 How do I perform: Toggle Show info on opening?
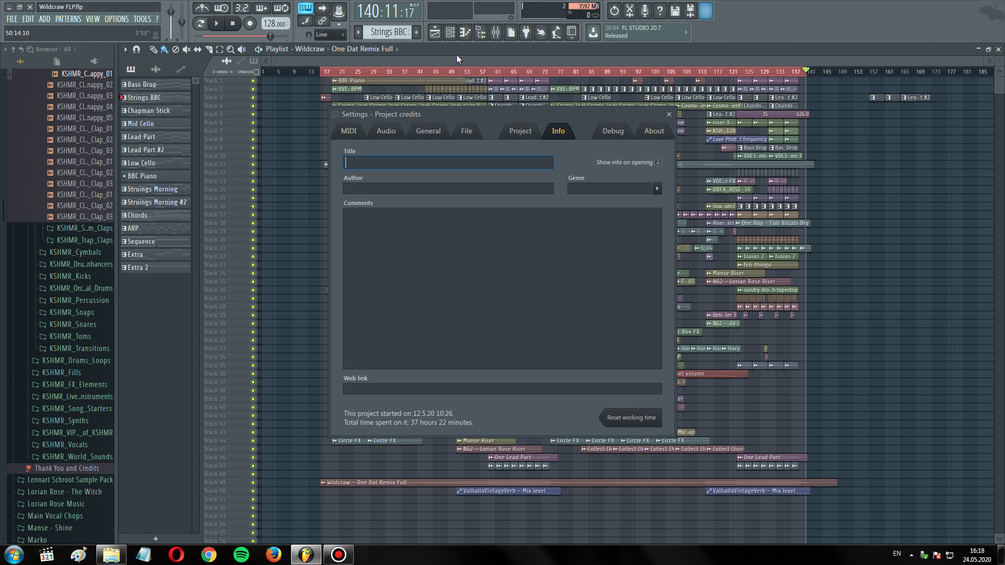(658, 163)
